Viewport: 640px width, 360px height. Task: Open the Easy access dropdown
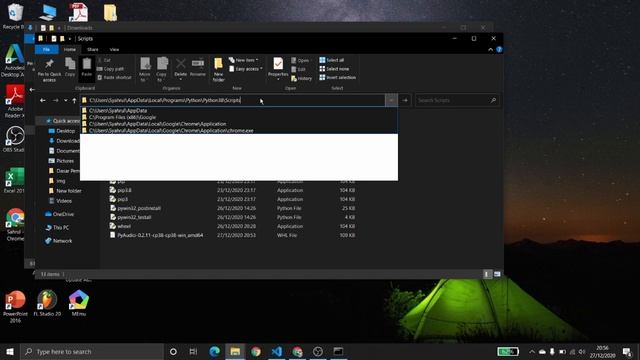[246, 69]
